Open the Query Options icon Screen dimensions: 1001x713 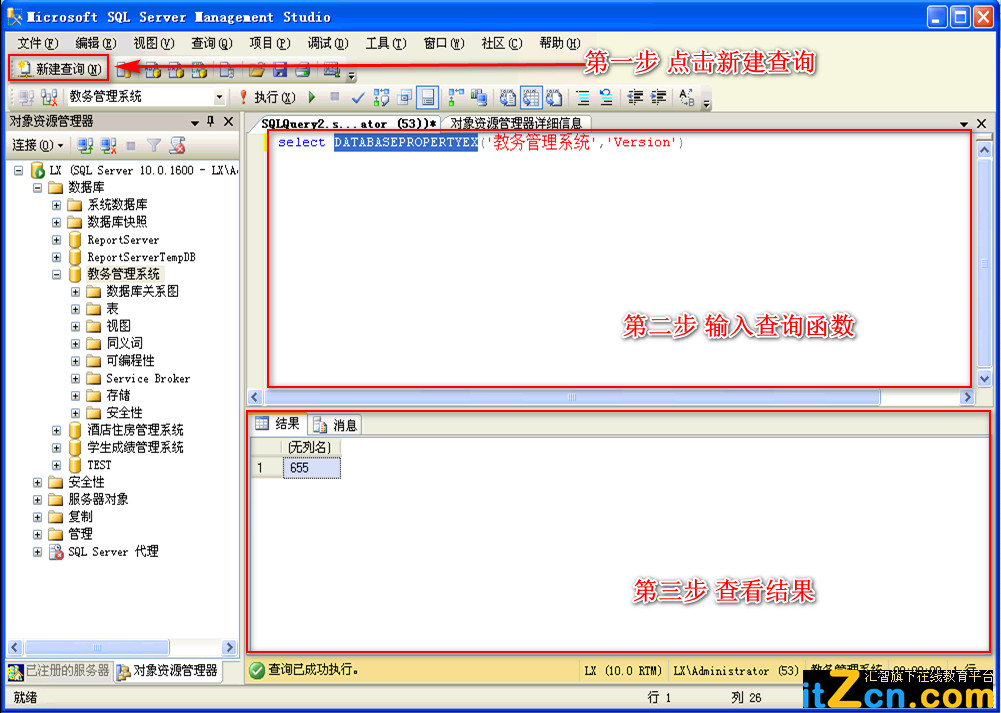coord(404,97)
